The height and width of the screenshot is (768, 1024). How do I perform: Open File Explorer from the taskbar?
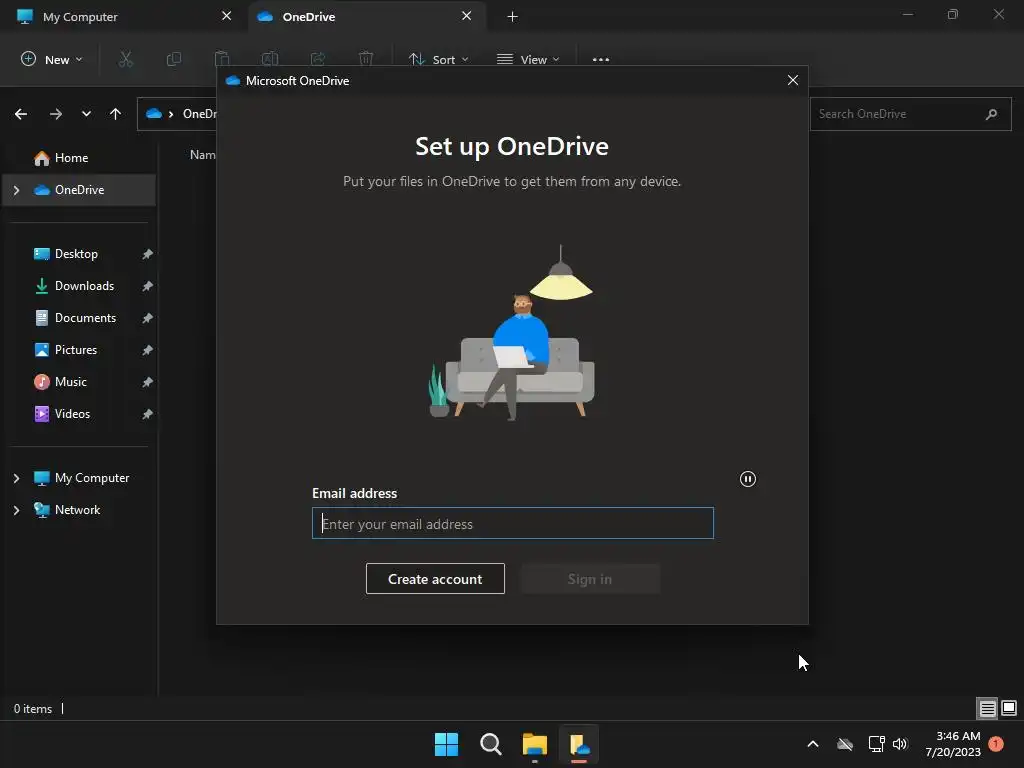[534, 744]
